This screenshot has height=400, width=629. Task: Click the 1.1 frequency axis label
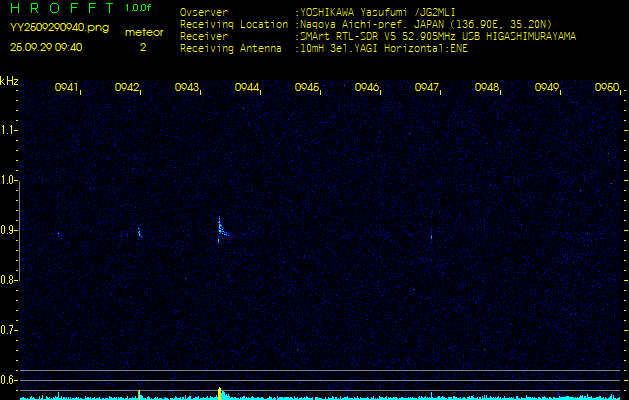tap(7, 130)
